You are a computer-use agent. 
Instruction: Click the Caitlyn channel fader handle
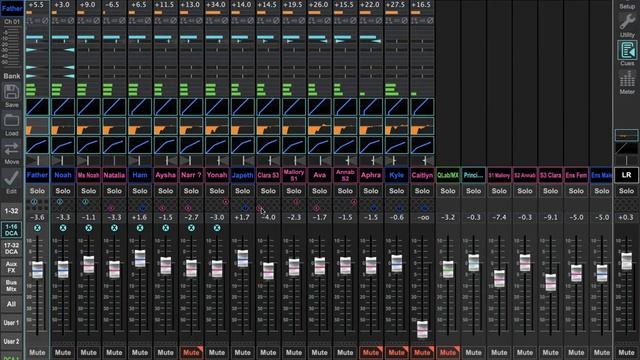point(422,329)
